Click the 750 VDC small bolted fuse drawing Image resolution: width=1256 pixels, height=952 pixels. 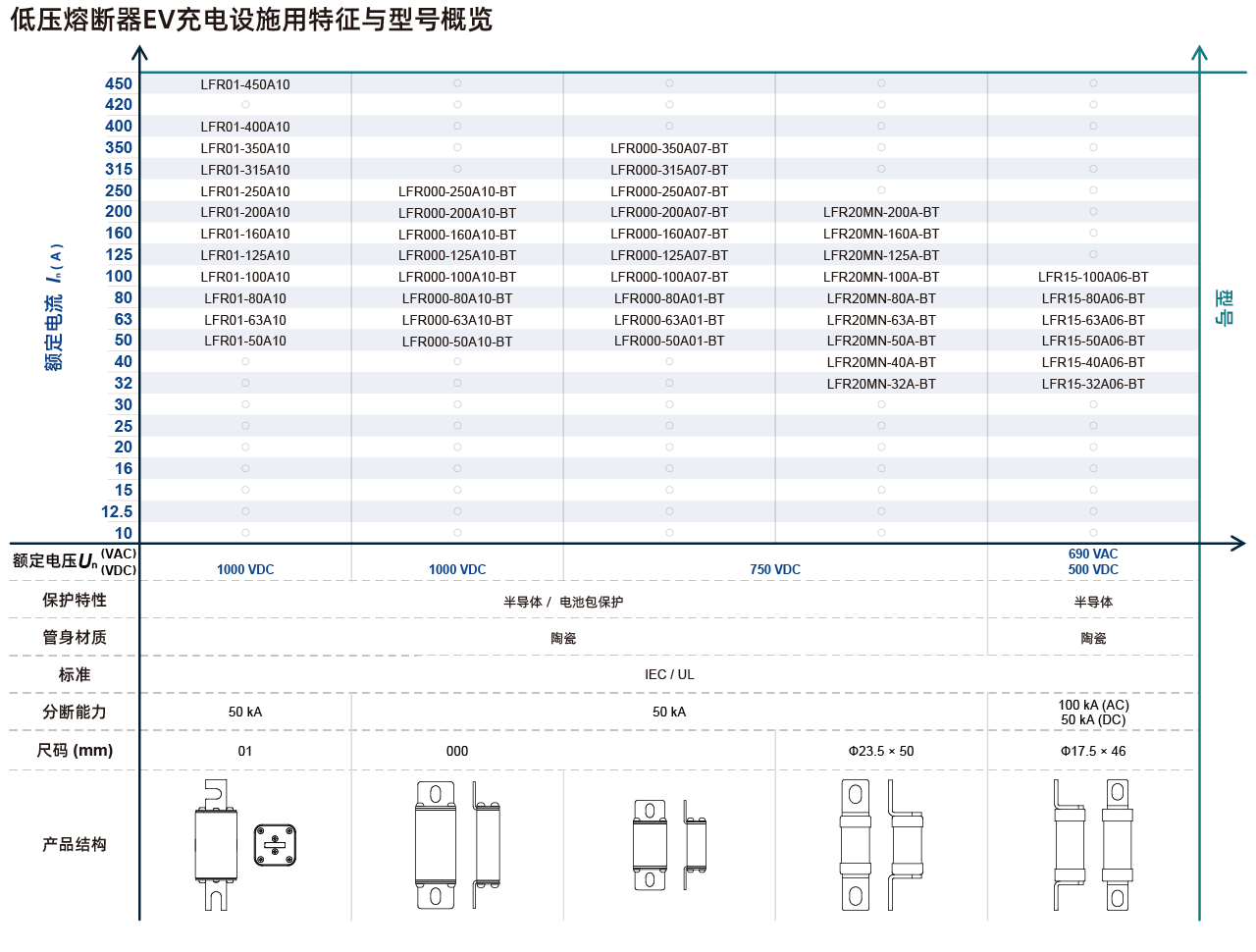point(669,845)
